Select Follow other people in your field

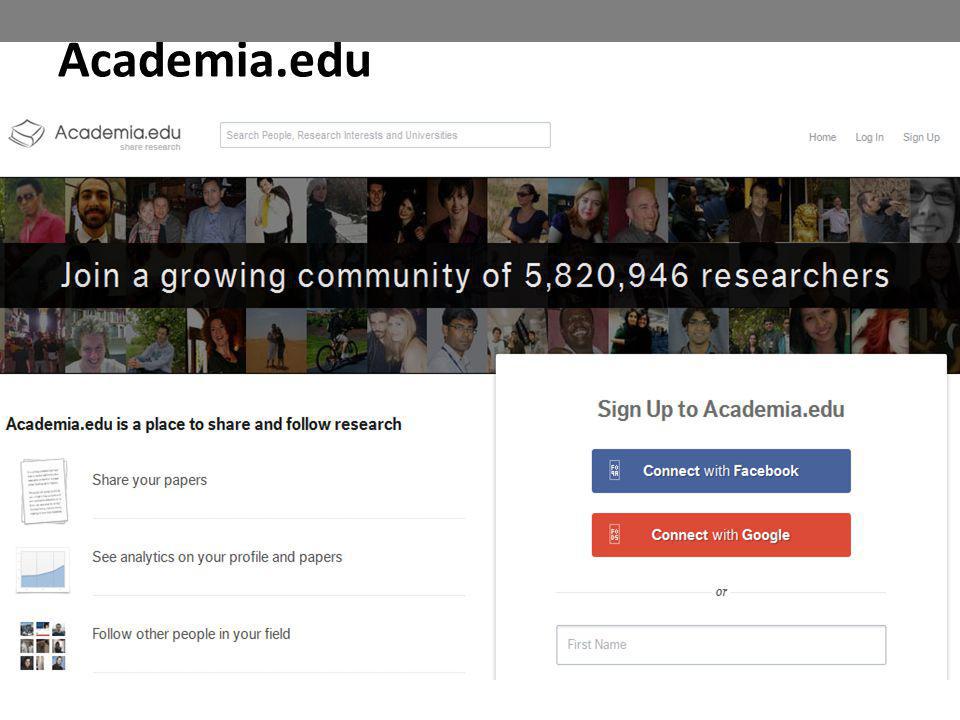pyautogui.click(x=191, y=634)
